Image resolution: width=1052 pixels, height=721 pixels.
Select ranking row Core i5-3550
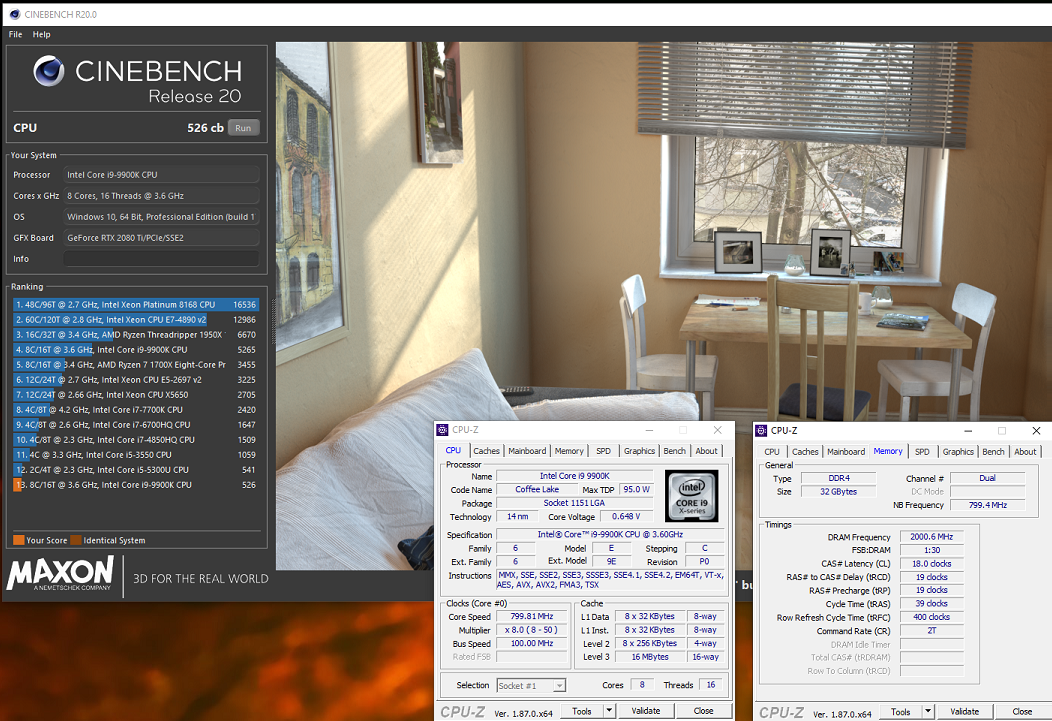click(x=136, y=455)
